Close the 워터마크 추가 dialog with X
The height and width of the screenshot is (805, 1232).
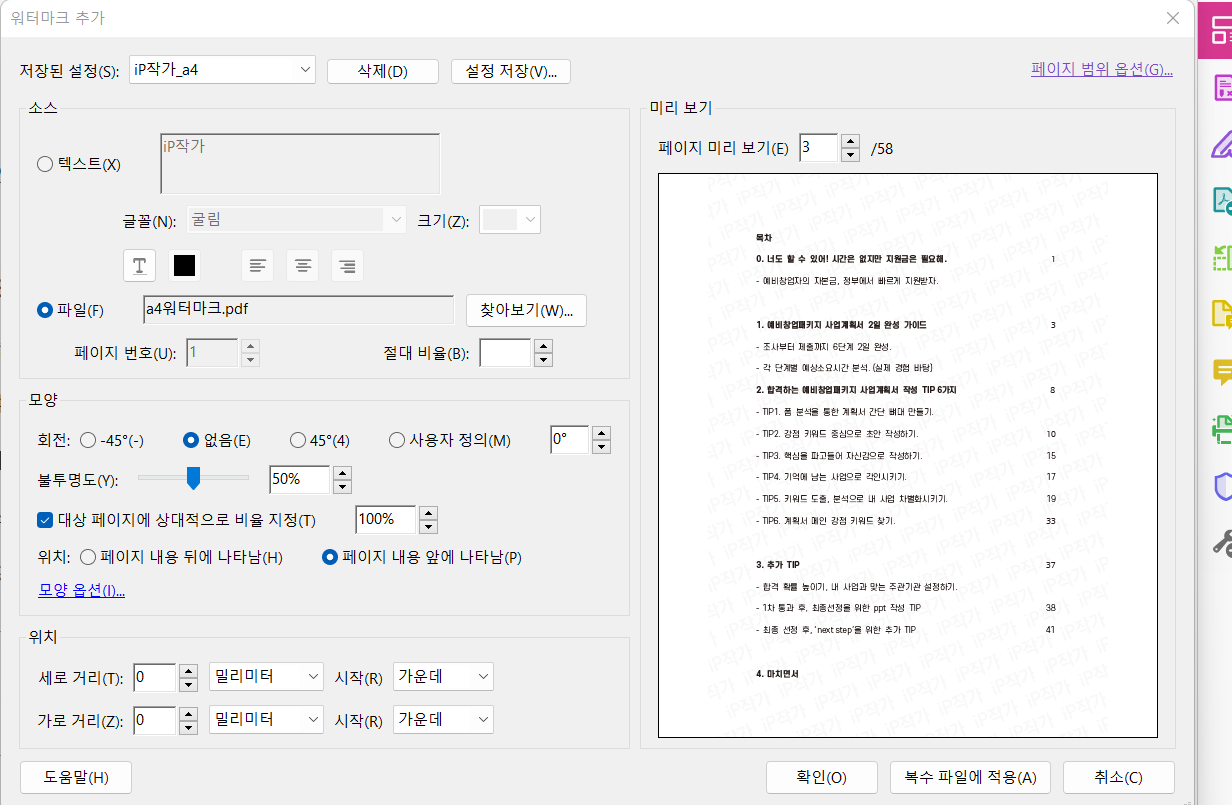(x=1173, y=17)
